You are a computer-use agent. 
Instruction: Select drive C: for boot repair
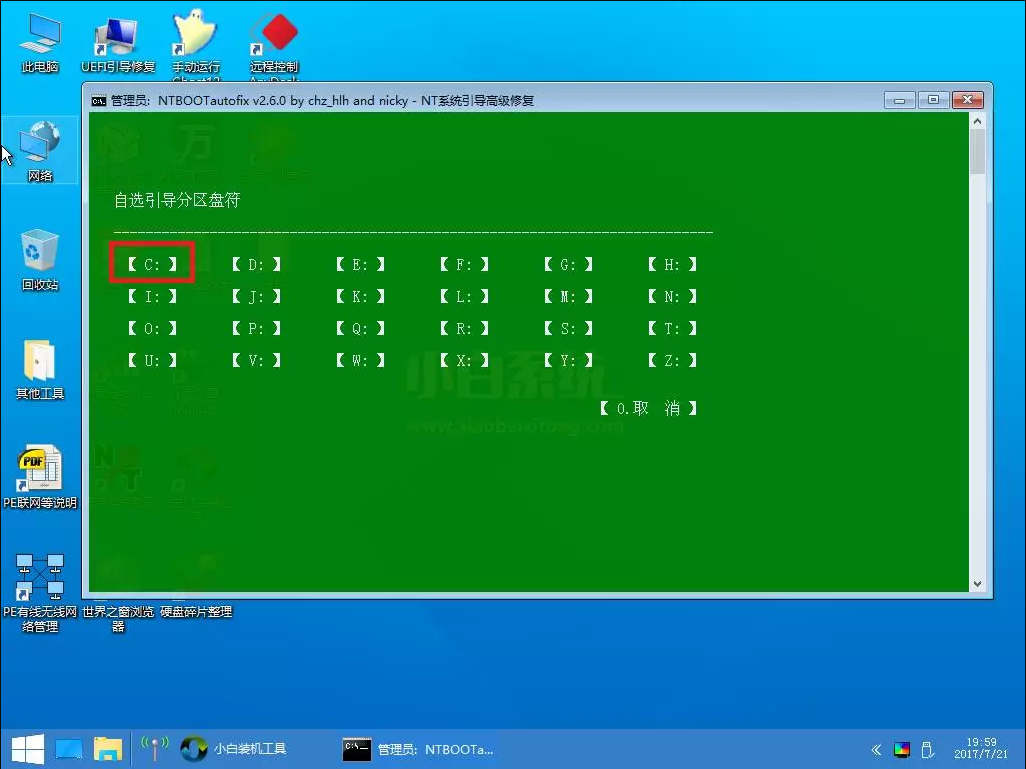pyautogui.click(x=151, y=263)
